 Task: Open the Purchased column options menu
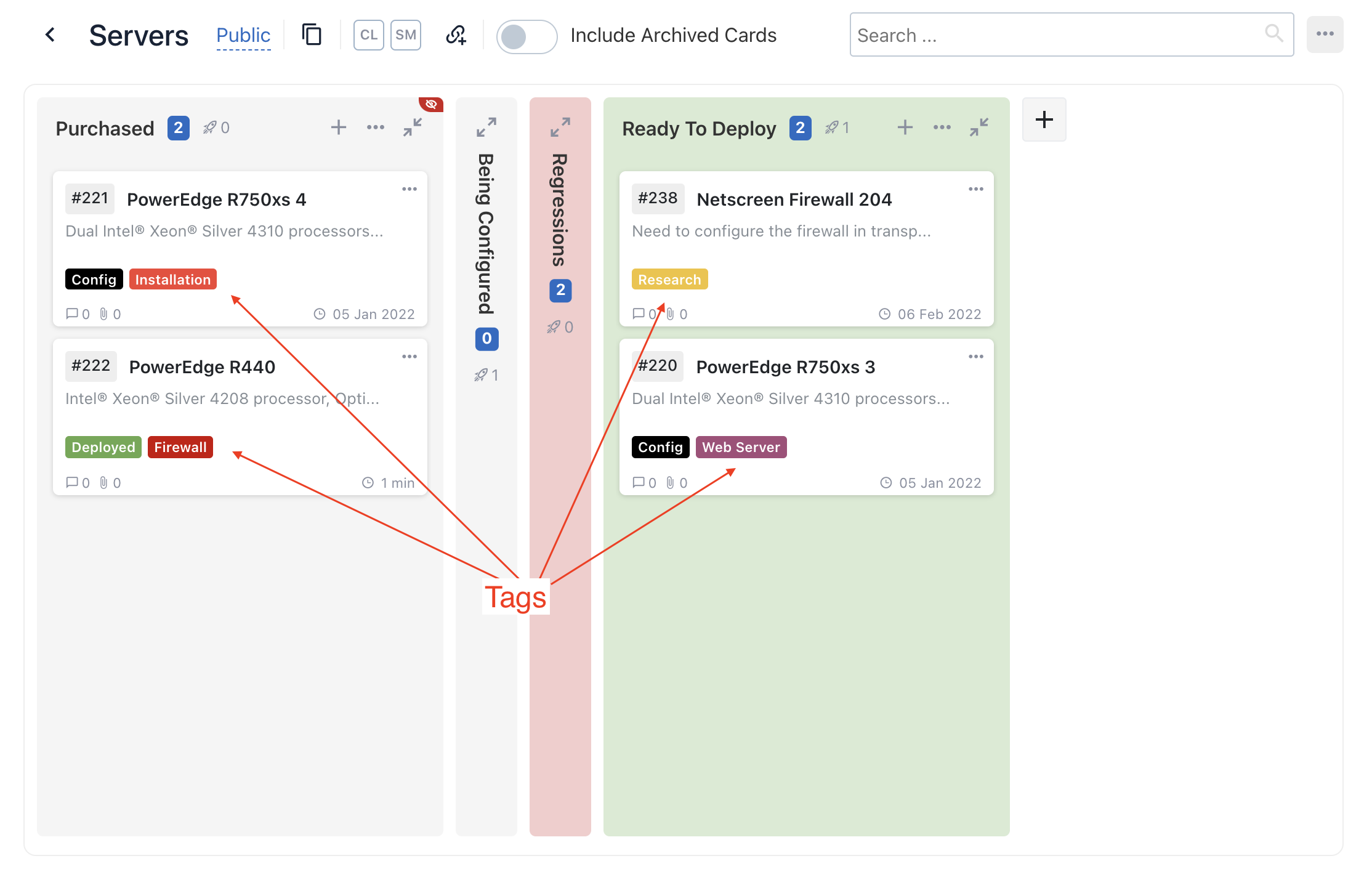pos(376,127)
